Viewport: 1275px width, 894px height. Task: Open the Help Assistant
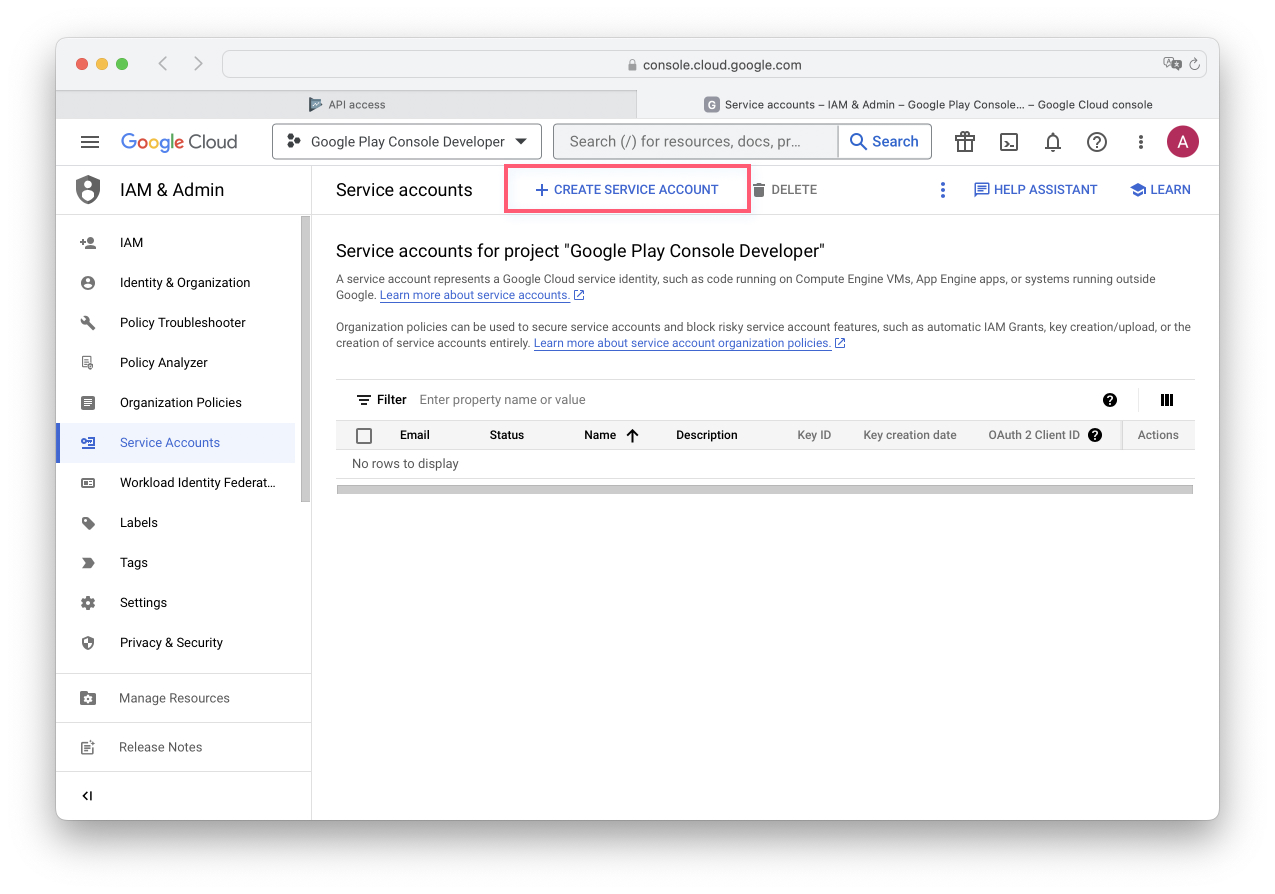pyautogui.click(x=1035, y=190)
